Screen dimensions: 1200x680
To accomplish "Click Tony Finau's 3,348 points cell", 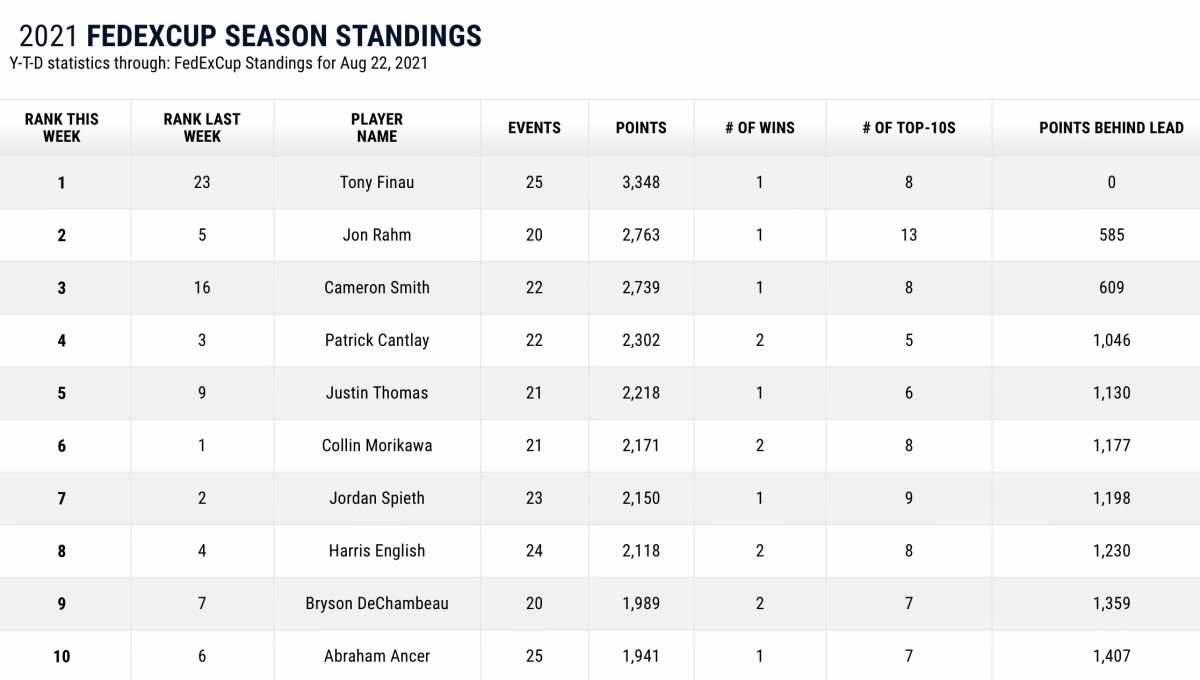I will (641, 182).
